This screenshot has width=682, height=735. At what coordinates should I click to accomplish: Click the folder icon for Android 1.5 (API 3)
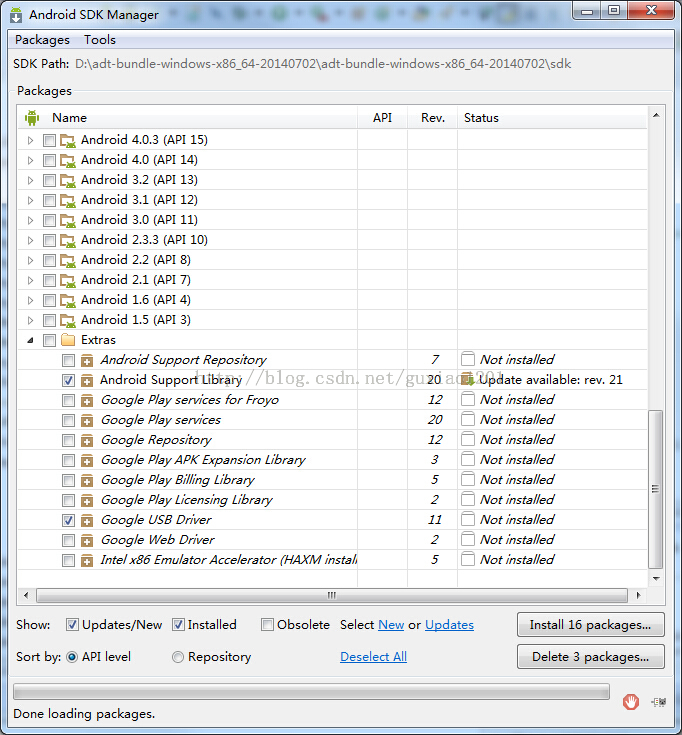coord(68,320)
